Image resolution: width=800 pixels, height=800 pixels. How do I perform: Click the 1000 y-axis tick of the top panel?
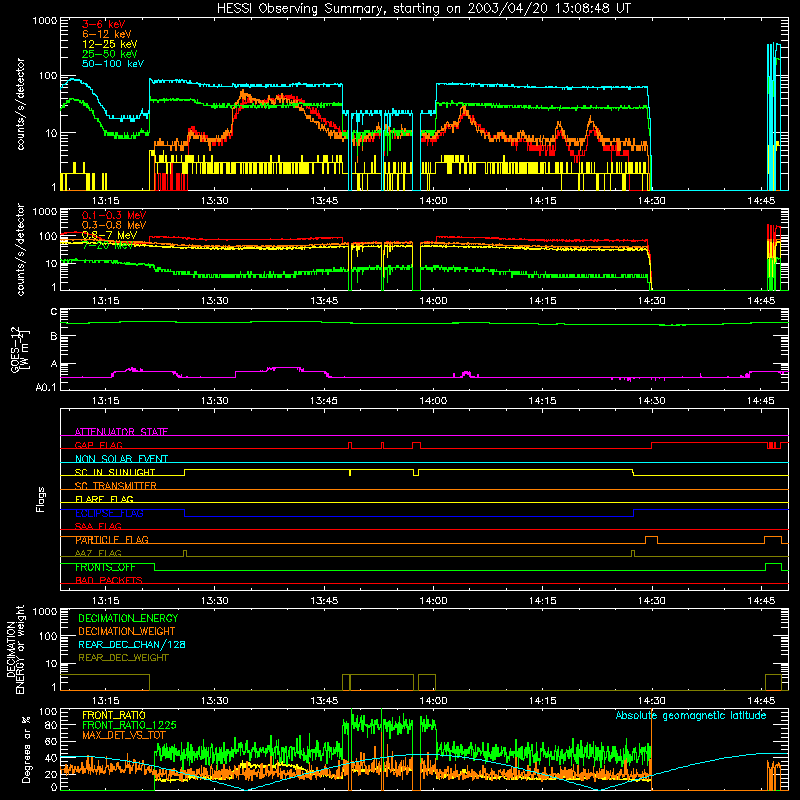[x=45, y=21]
